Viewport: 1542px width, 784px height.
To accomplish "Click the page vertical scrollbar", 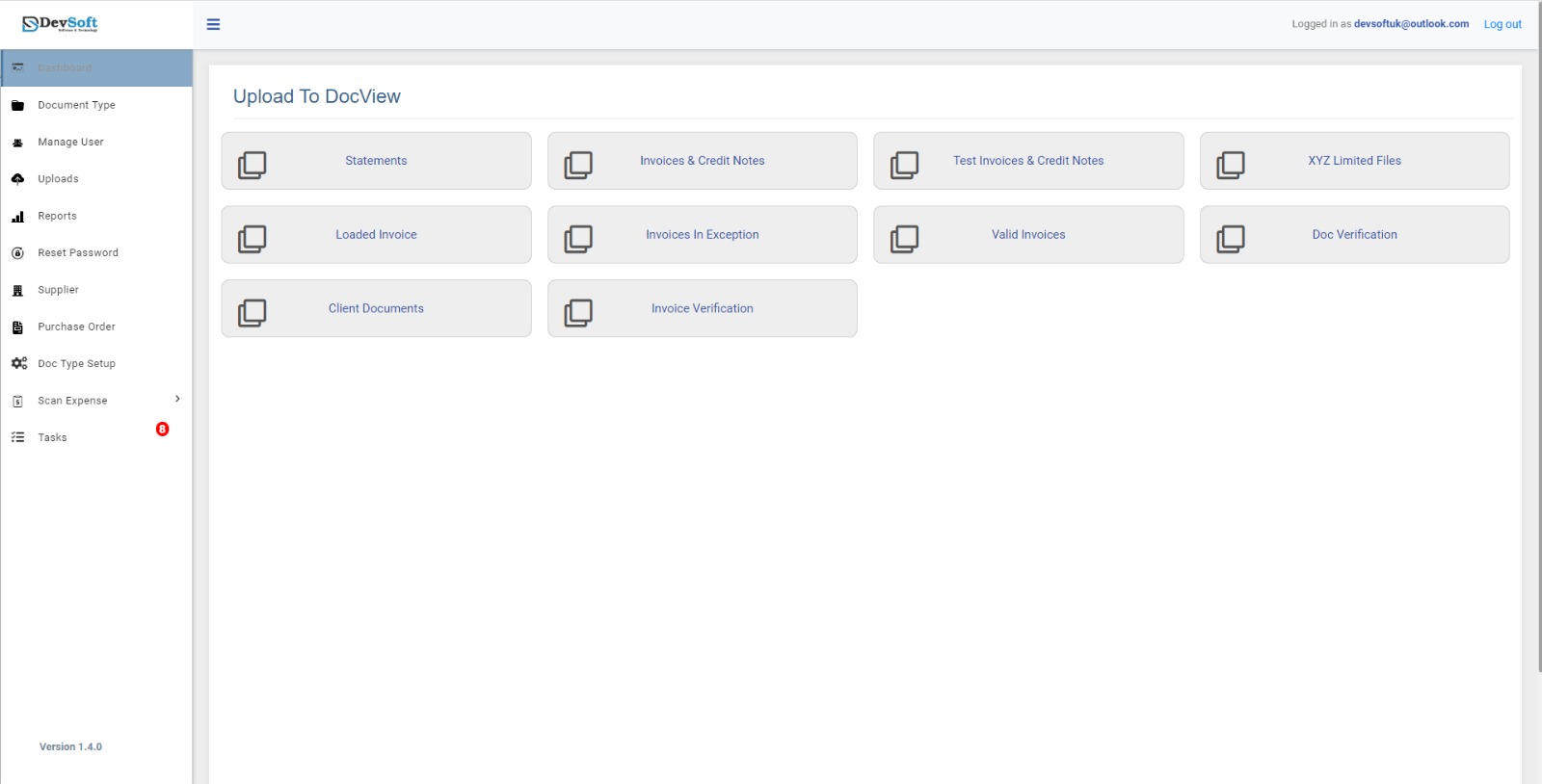I will coord(1538,337).
